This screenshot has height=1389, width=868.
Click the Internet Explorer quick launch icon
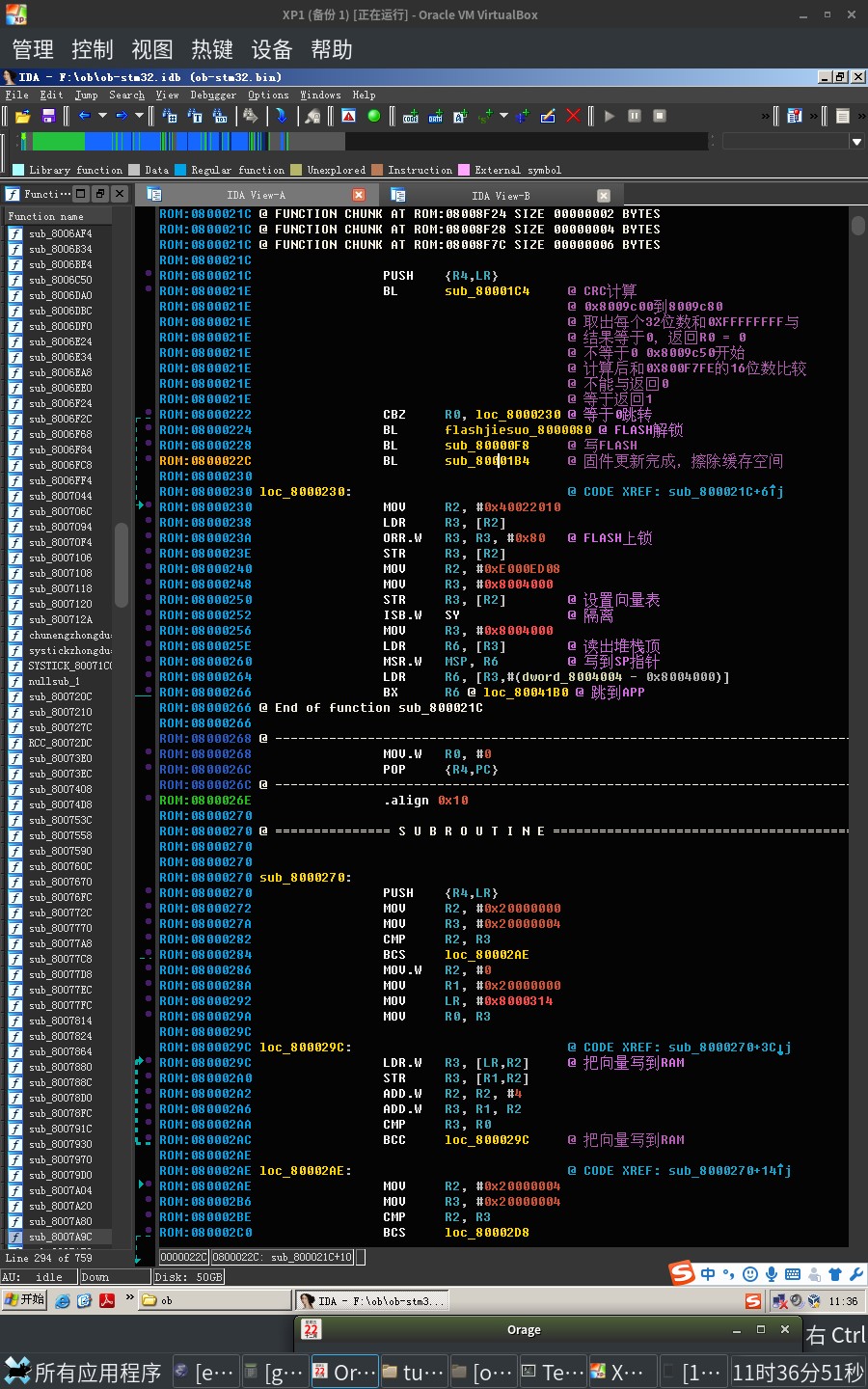[63, 1300]
